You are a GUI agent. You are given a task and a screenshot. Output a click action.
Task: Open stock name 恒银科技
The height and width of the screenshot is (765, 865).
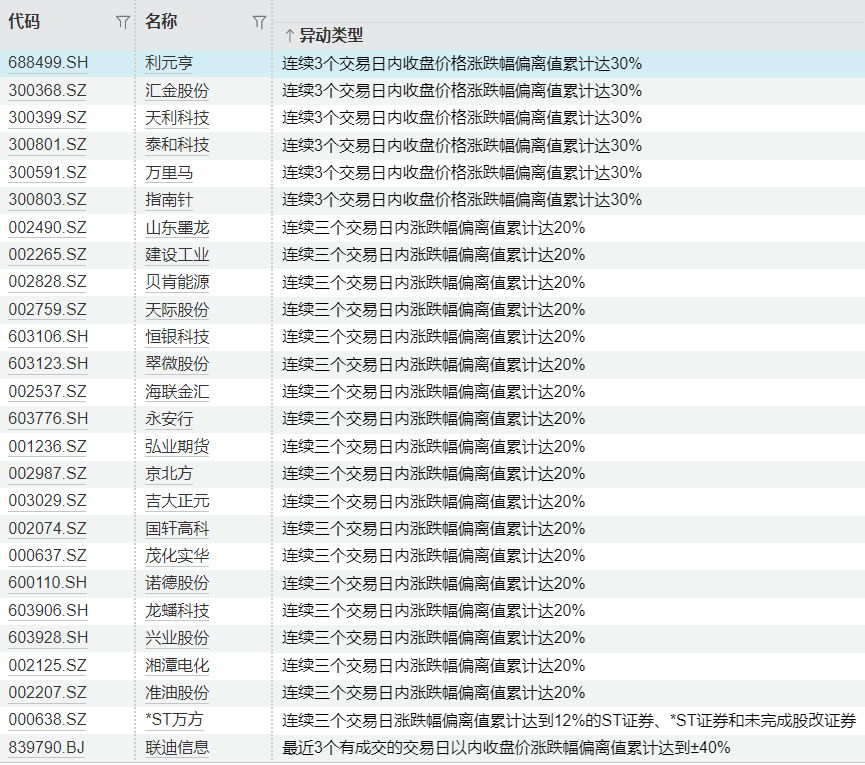click(x=177, y=336)
